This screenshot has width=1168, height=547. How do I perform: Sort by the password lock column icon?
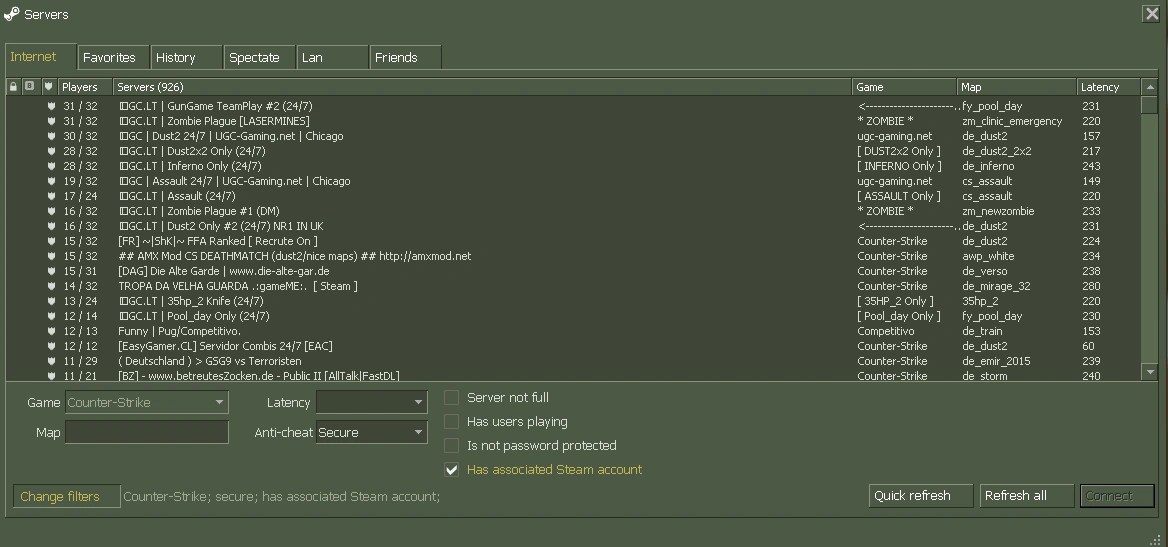click(13, 86)
